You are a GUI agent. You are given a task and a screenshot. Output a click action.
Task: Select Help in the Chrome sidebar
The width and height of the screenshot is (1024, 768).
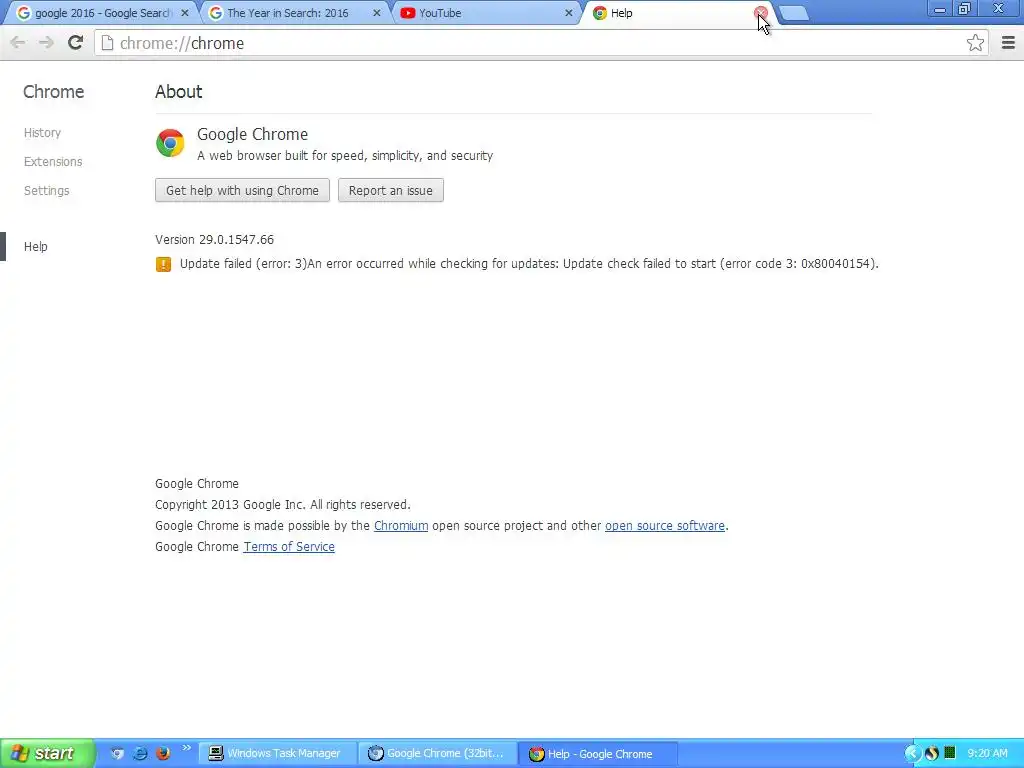tap(35, 246)
